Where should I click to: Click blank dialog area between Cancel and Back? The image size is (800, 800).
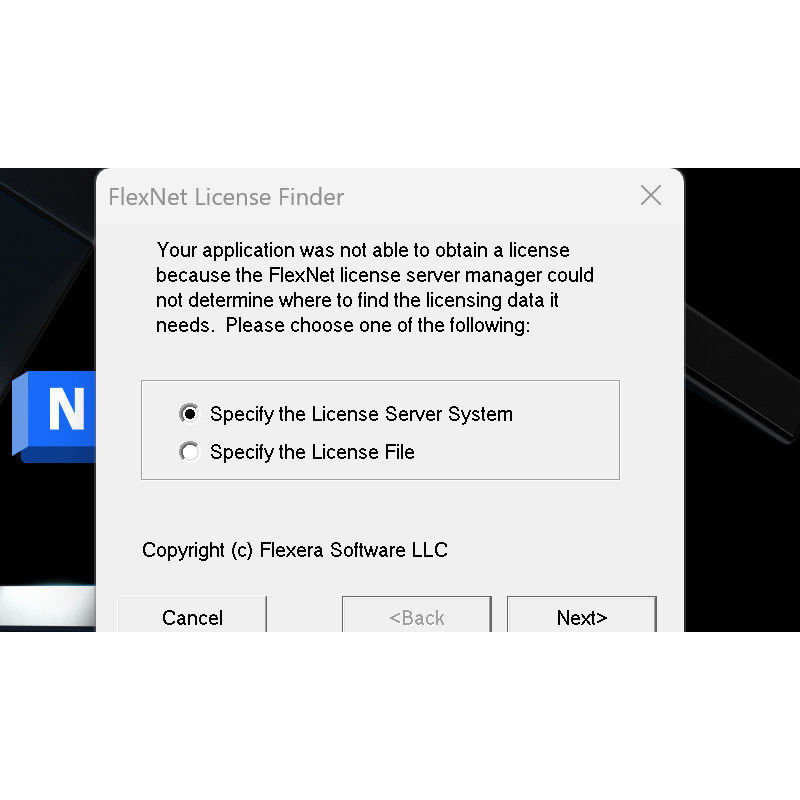click(304, 614)
